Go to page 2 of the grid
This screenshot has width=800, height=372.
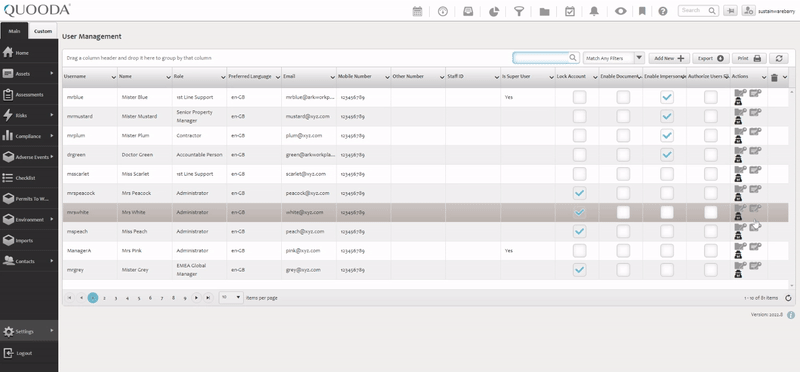click(104, 298)
